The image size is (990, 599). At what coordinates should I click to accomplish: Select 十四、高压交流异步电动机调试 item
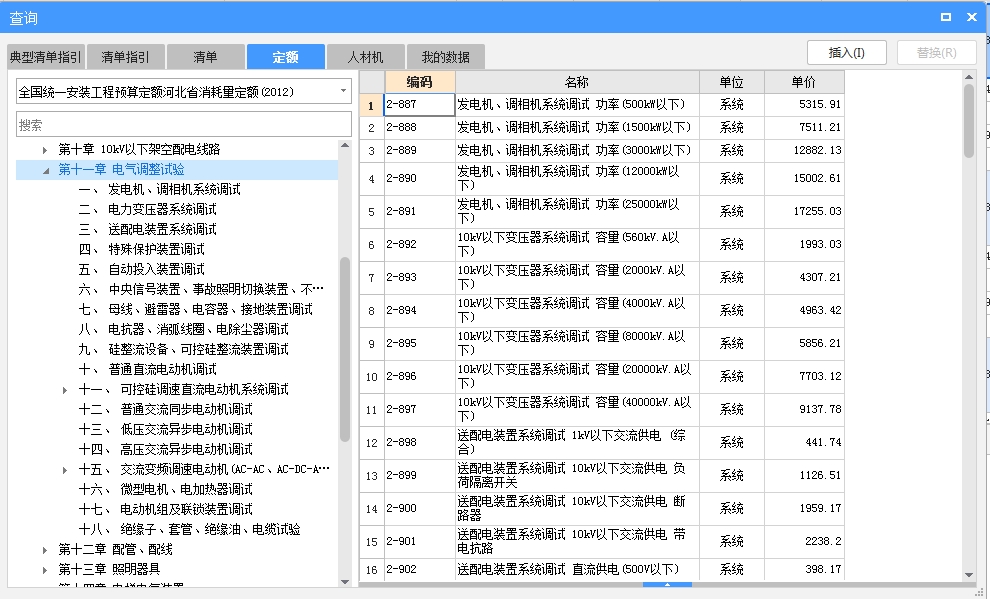(x=165, y=449)
